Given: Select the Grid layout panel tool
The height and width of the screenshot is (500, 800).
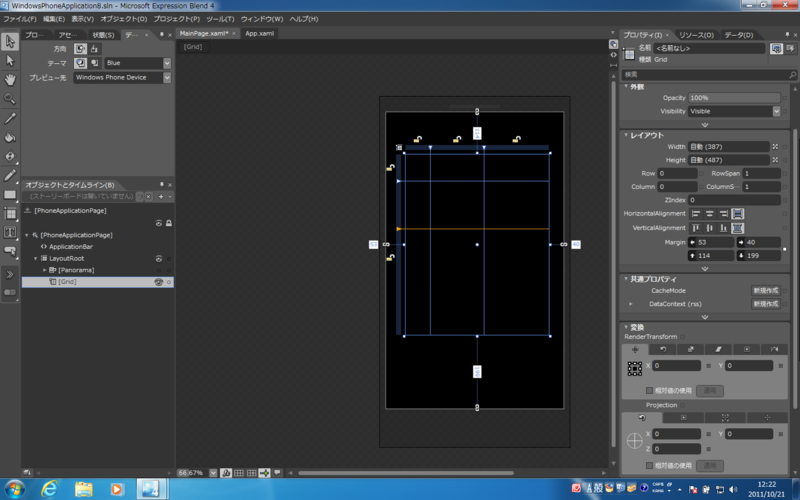Looking at the screenshot, I should (x=10, y=213).
